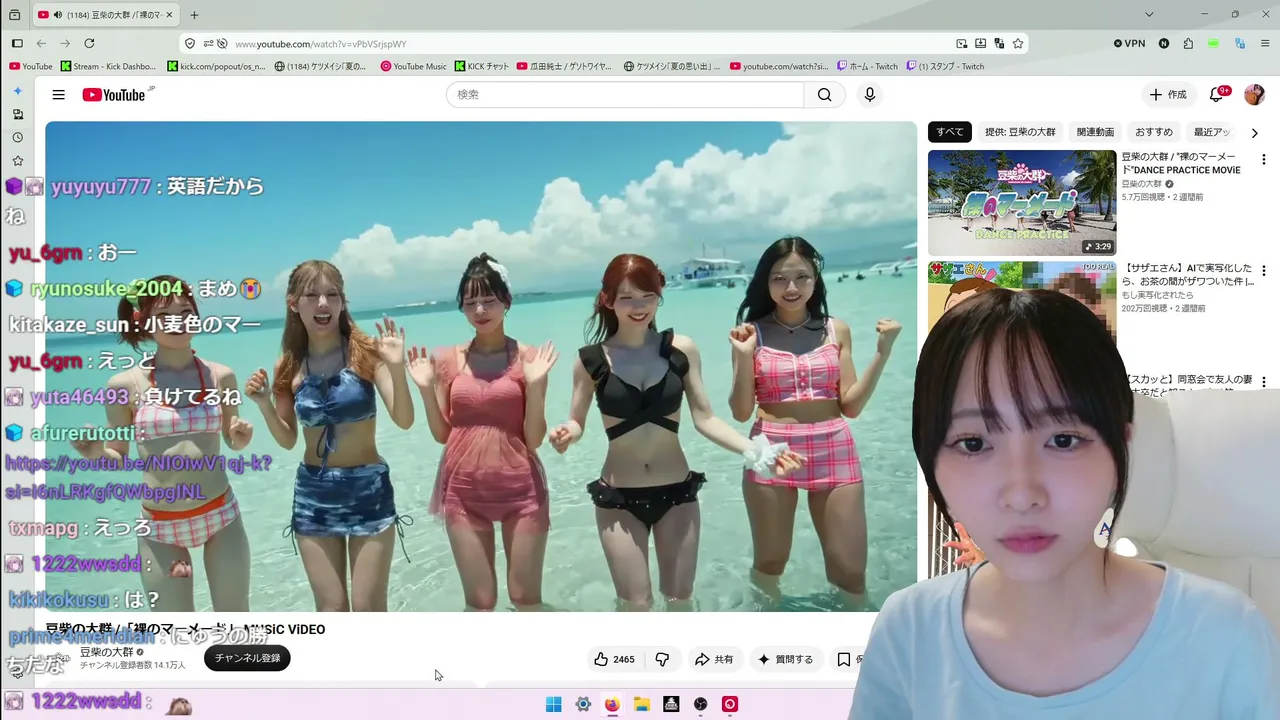Switch to the 豆柴の大群 browser tab
1280x720 pixels.
coord(105,15)
